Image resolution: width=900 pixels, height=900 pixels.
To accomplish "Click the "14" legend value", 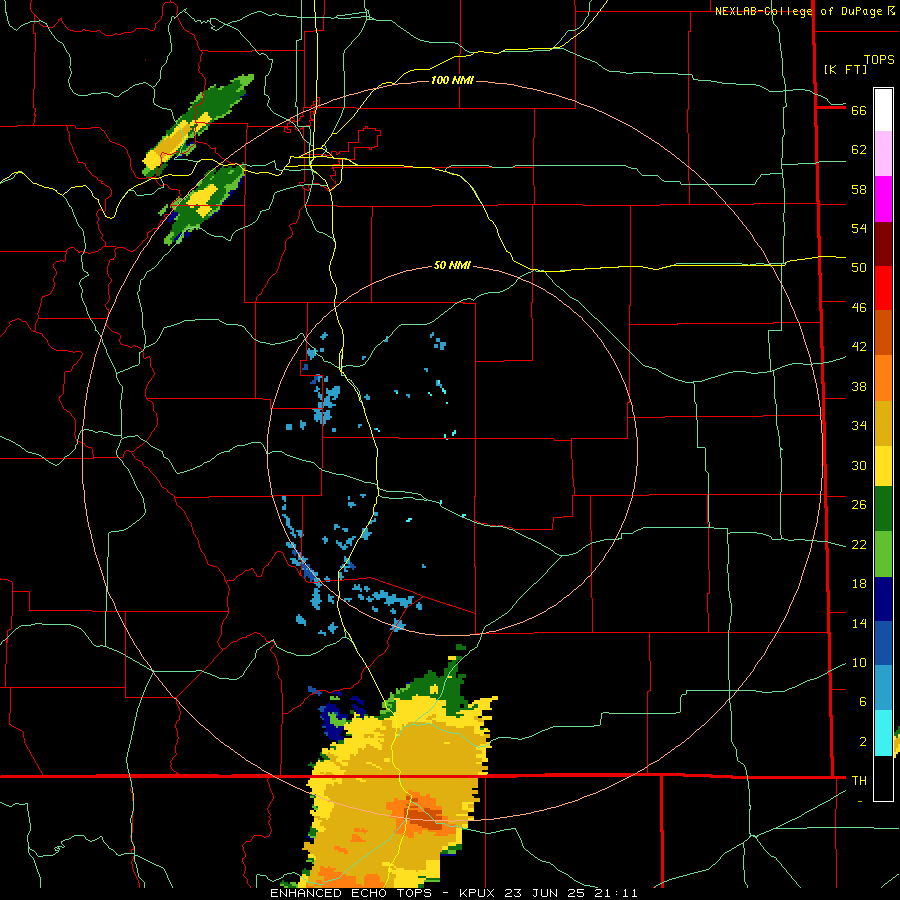I will 859,623.
